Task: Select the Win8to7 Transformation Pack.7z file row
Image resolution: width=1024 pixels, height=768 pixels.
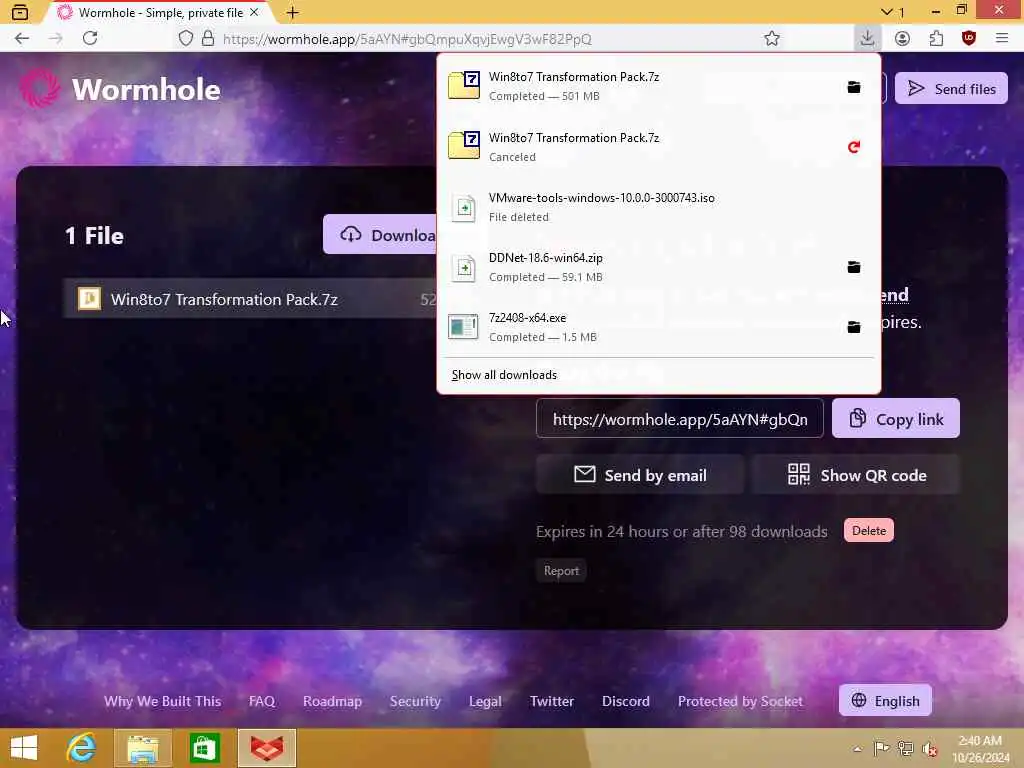Action: tap(250, 299)
